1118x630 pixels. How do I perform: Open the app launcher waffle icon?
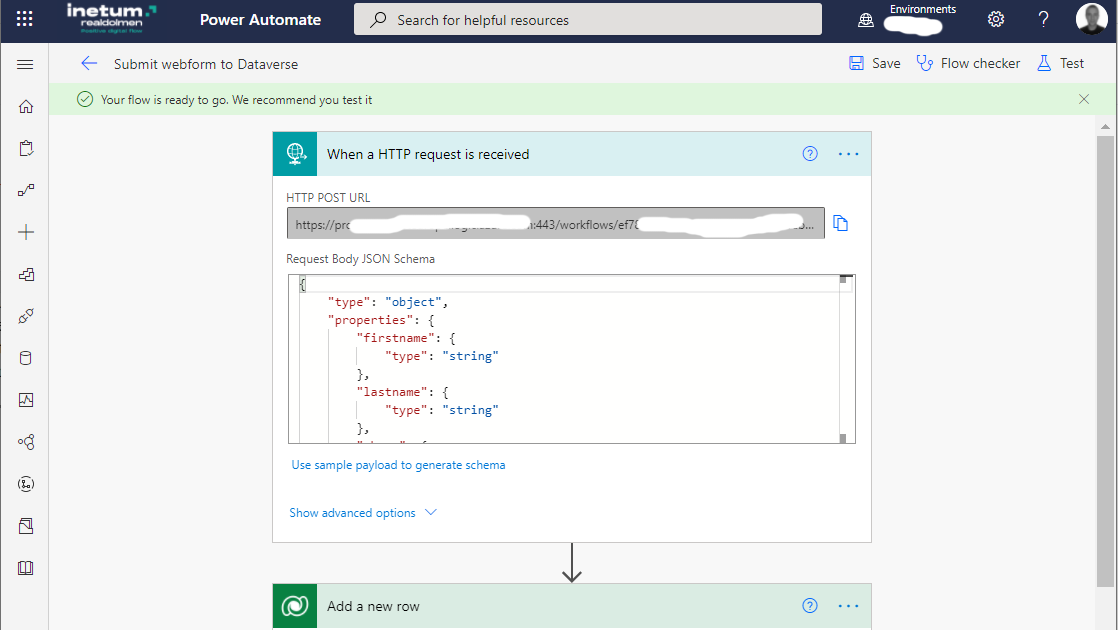tap(24, 18)
